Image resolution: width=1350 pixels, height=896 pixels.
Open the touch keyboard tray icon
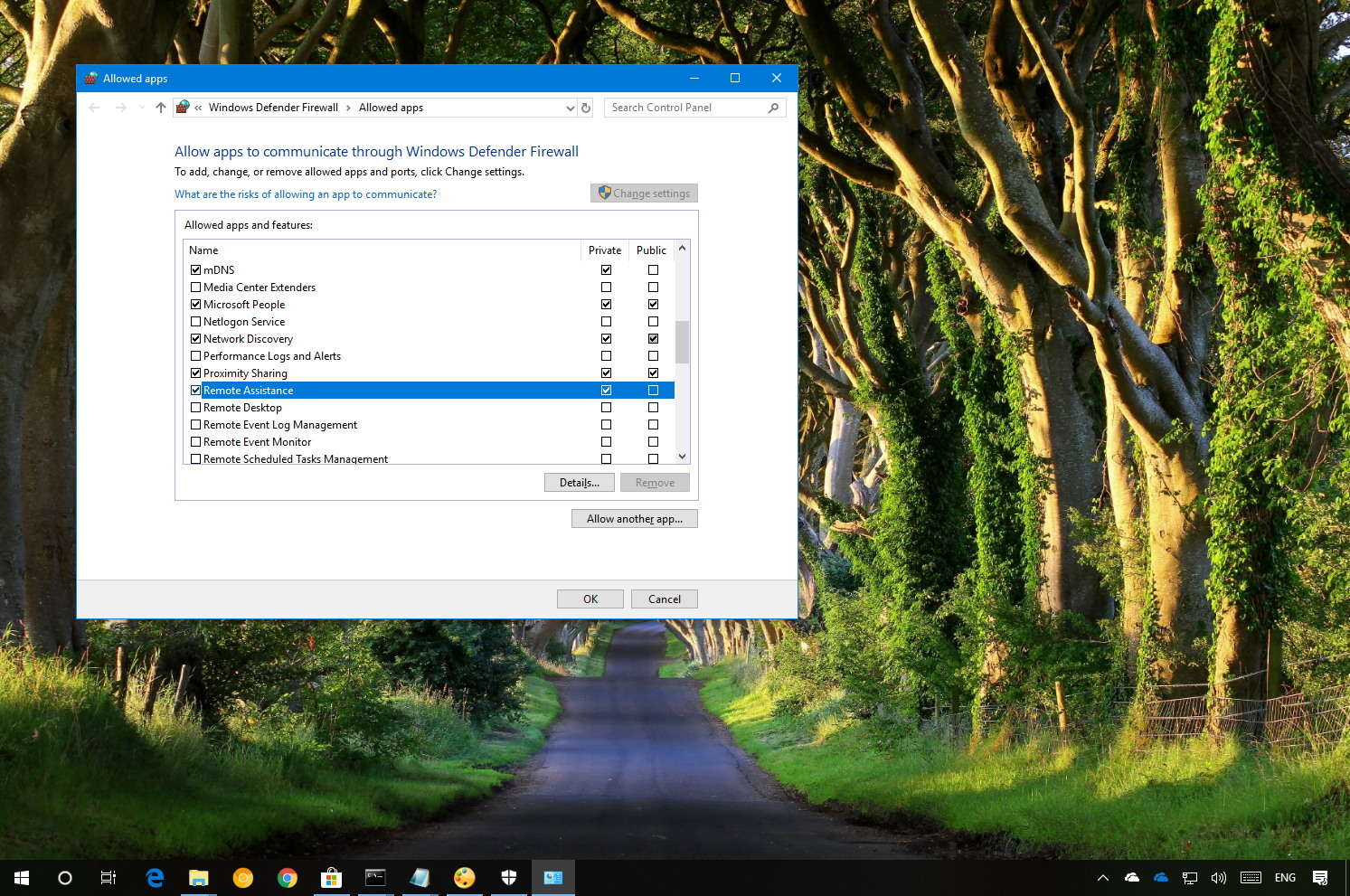[1251, 877]
